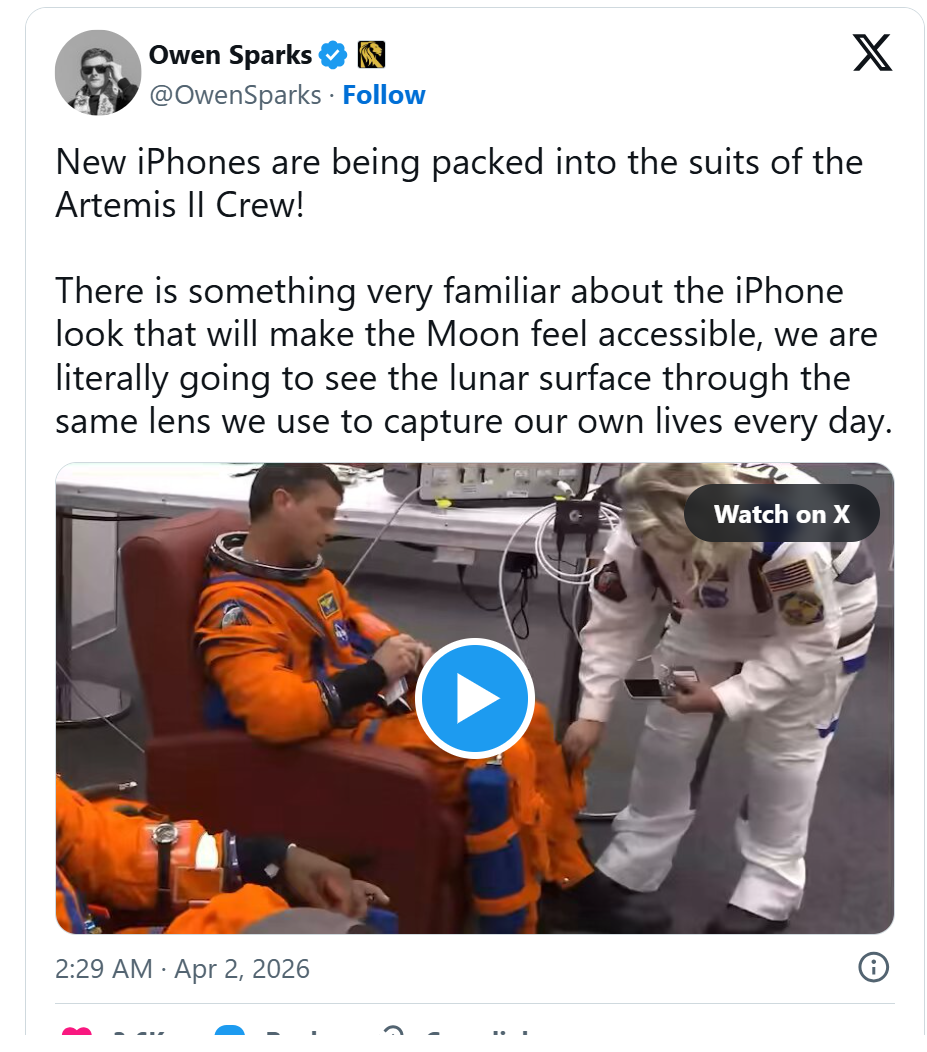This screenshot has width=927, height=1052.
Task: Open the @OwenSparks handle link
Action: tap(235, 95)
